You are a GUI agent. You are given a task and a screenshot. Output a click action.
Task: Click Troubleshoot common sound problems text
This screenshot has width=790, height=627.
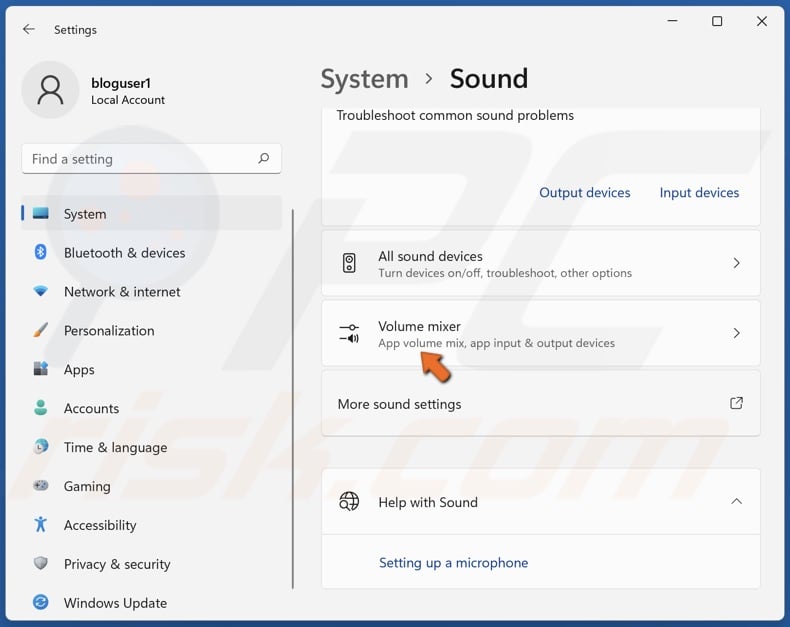455,115
